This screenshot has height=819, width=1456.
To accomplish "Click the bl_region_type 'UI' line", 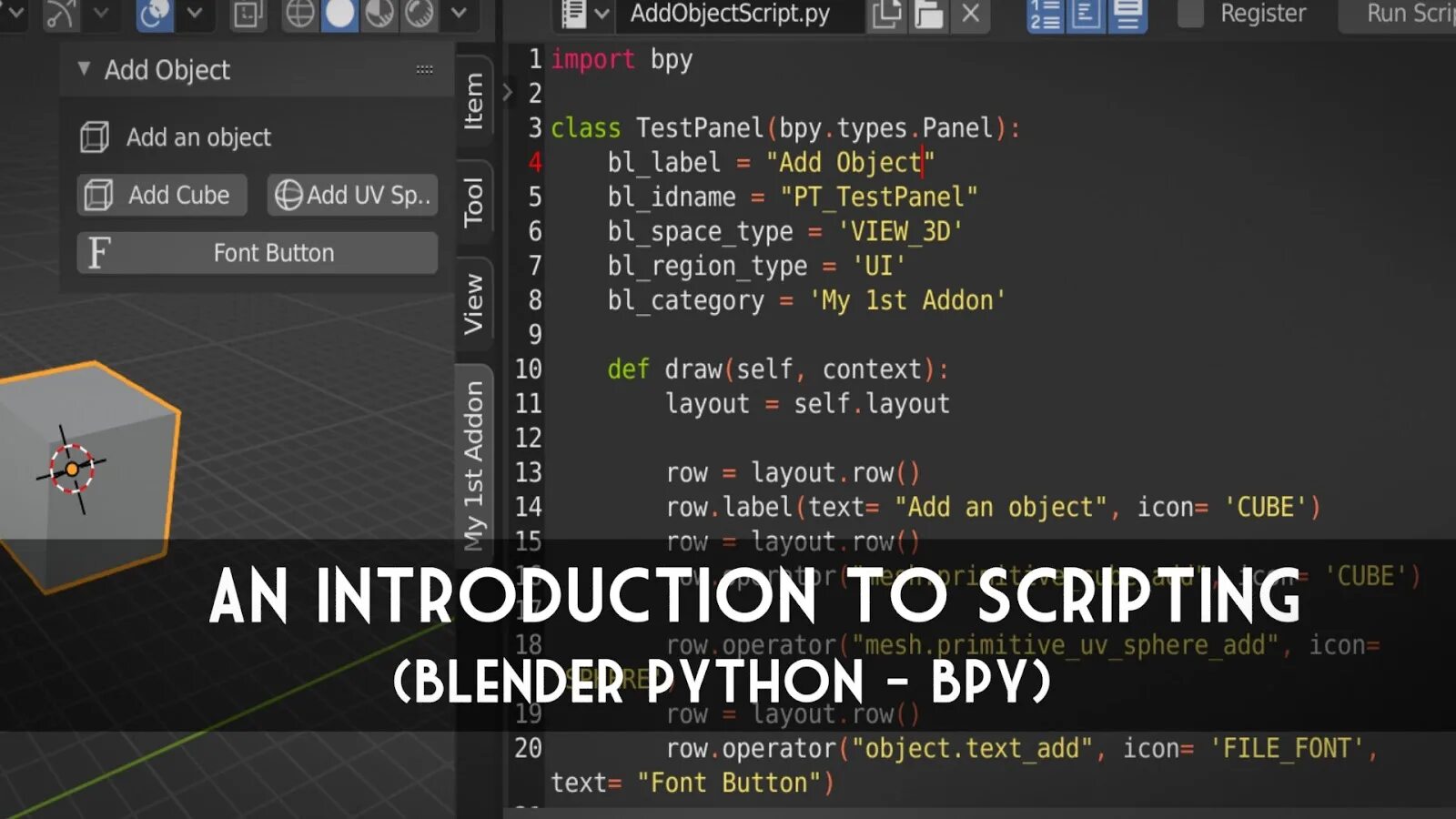I will coord(757,267).
